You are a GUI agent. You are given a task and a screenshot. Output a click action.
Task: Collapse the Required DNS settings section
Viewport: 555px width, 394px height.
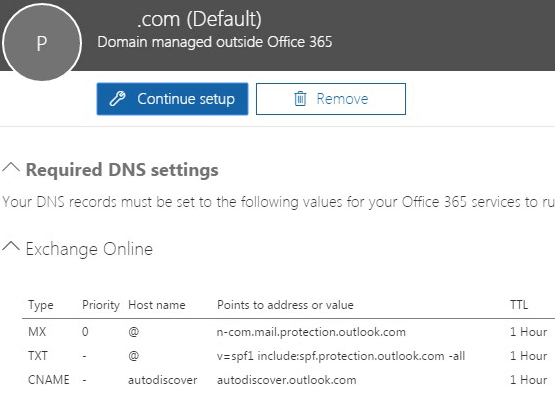tap(11, 167)
